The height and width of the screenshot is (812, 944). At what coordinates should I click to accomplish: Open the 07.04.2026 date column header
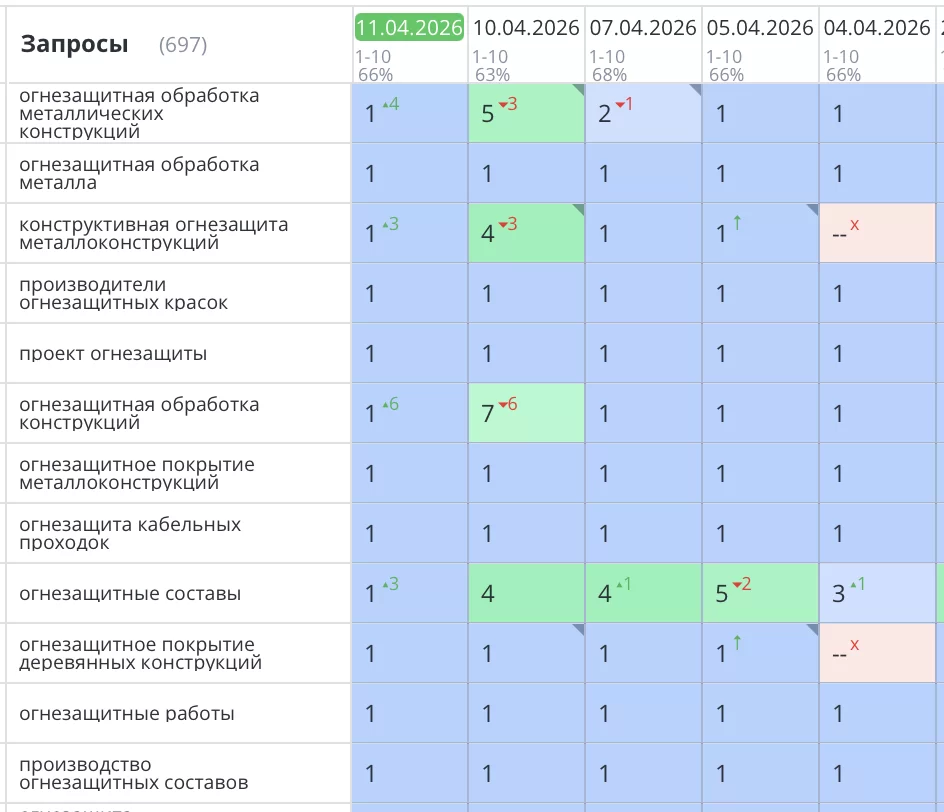643,28
